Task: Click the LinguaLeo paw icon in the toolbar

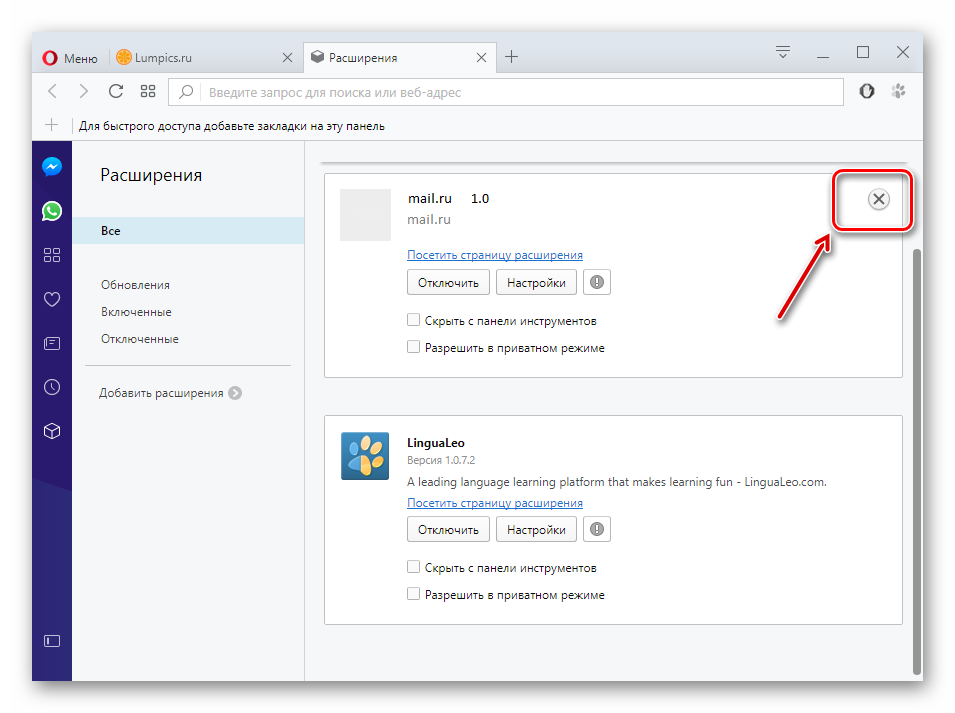Action: tap(898, 91)
